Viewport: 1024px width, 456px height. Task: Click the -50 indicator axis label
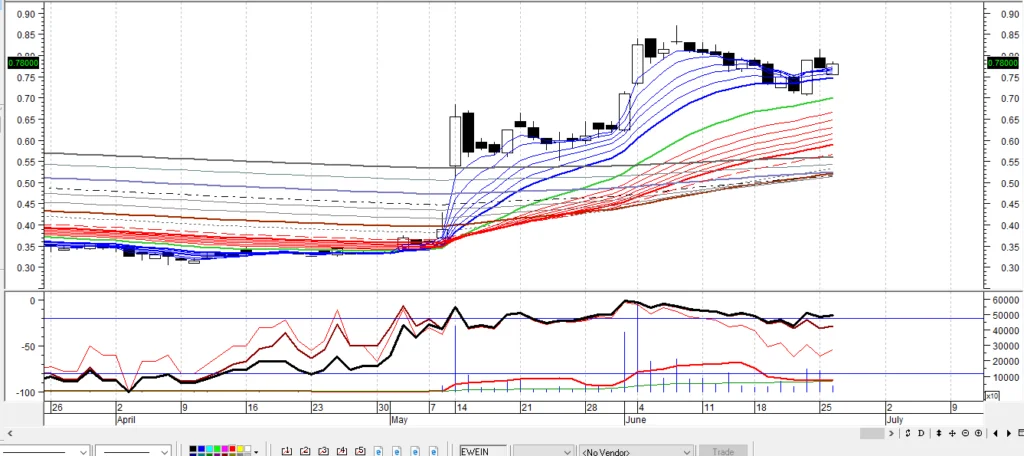pos(27,346)
